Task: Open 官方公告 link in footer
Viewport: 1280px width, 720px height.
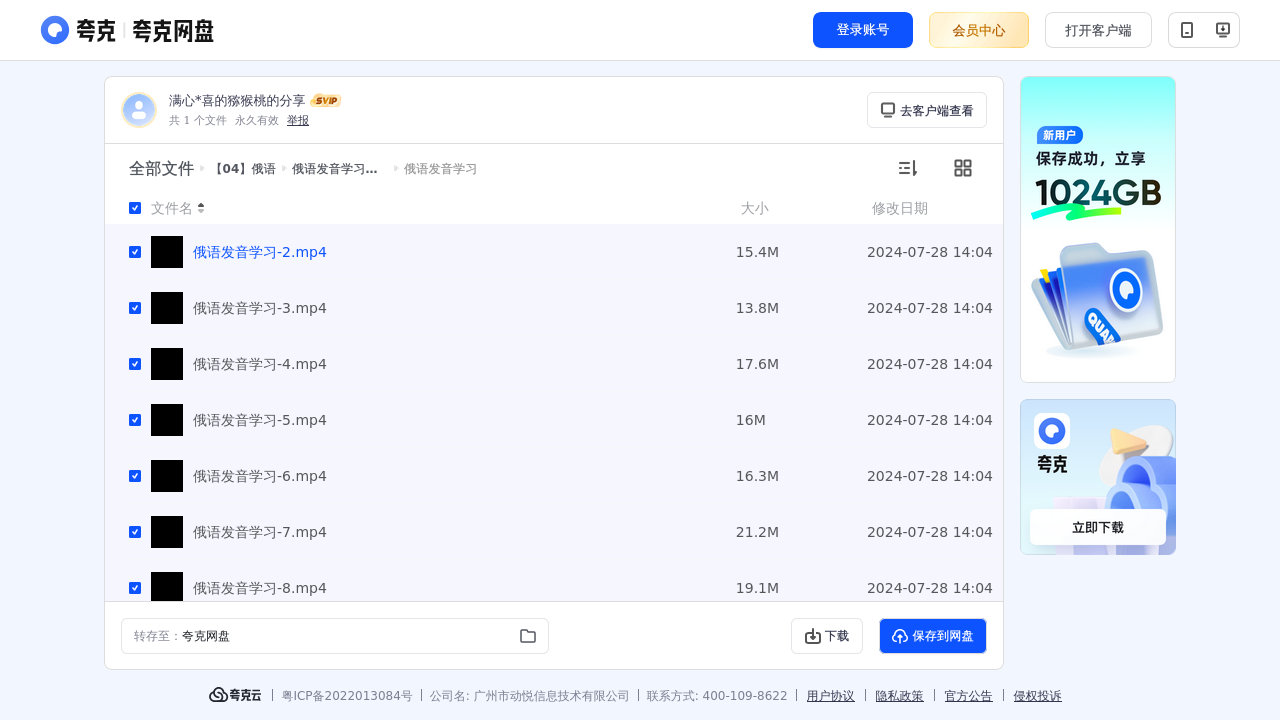Action: tap(969, 696)
